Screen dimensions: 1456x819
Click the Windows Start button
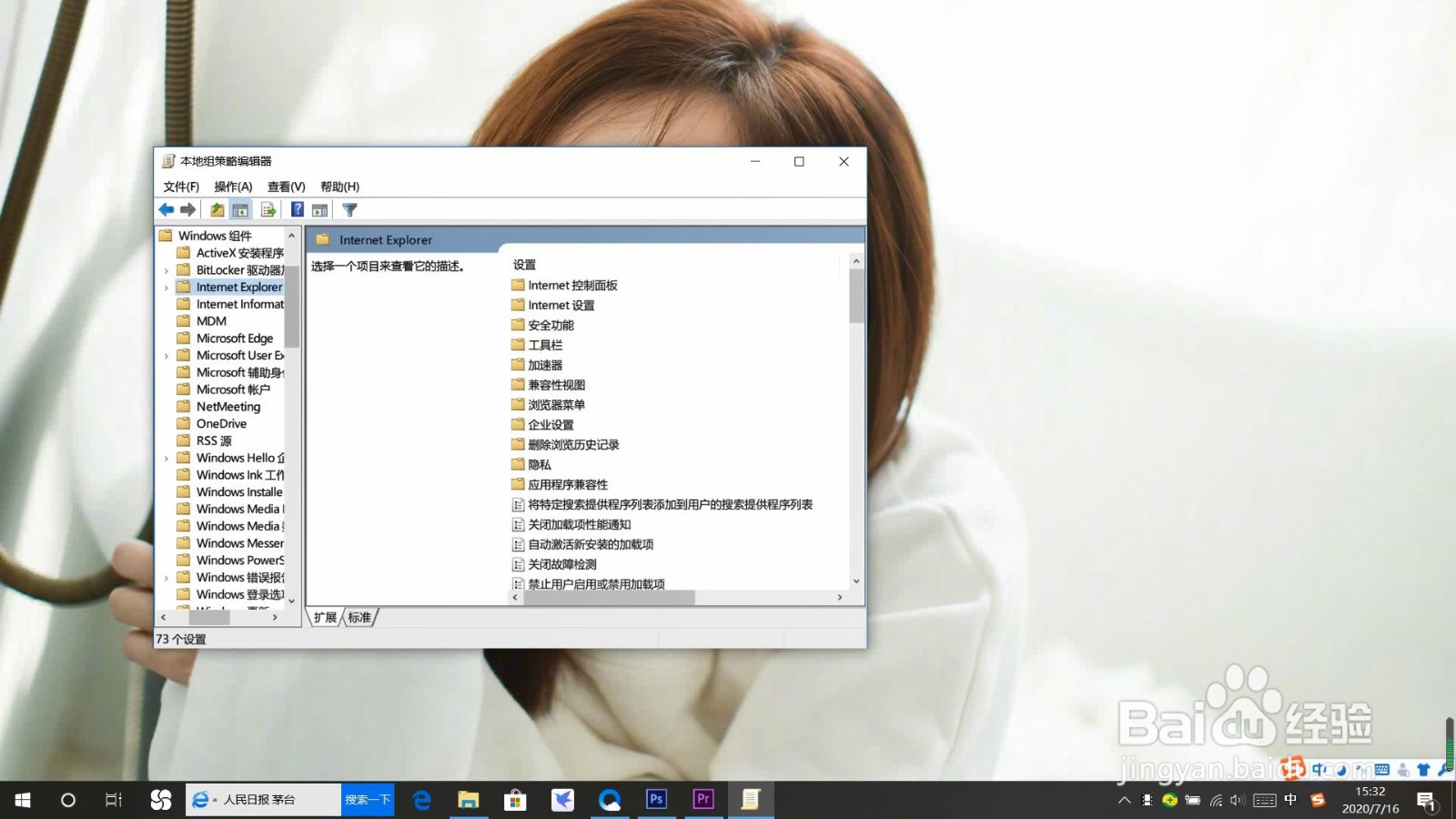click(23, 800)
